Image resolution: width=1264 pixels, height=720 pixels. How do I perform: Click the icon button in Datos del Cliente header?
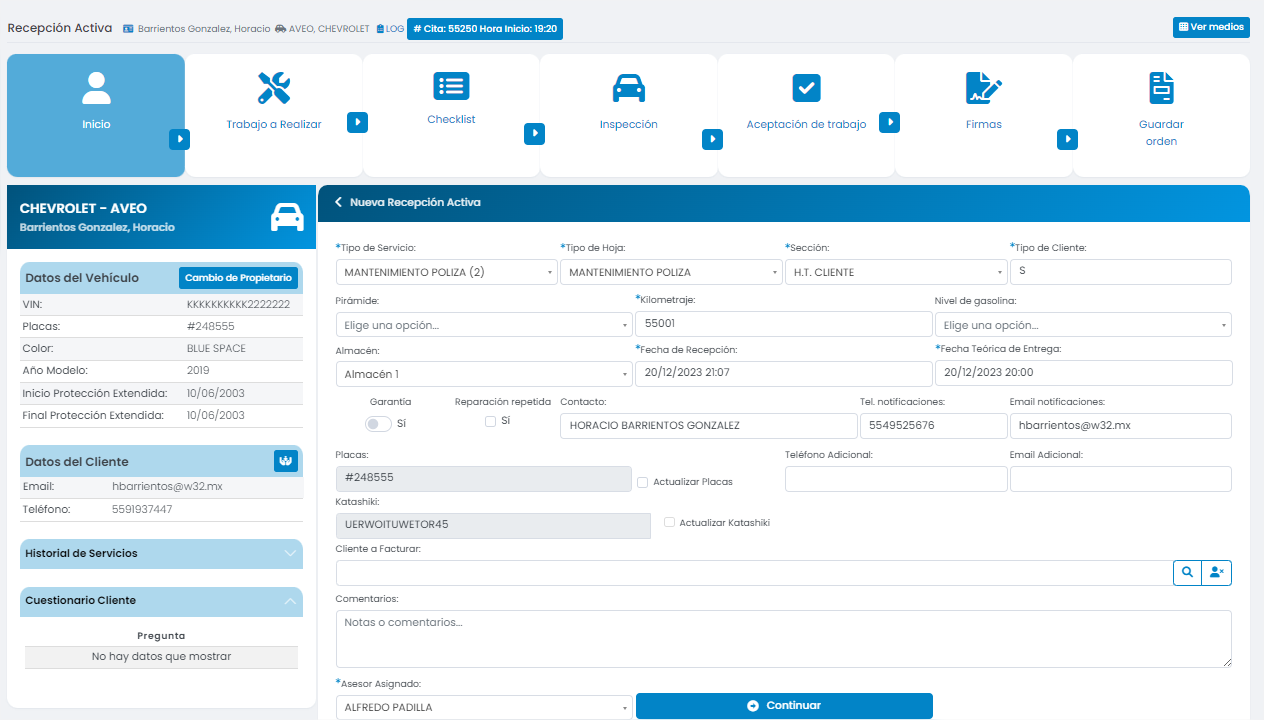point(286,461)
